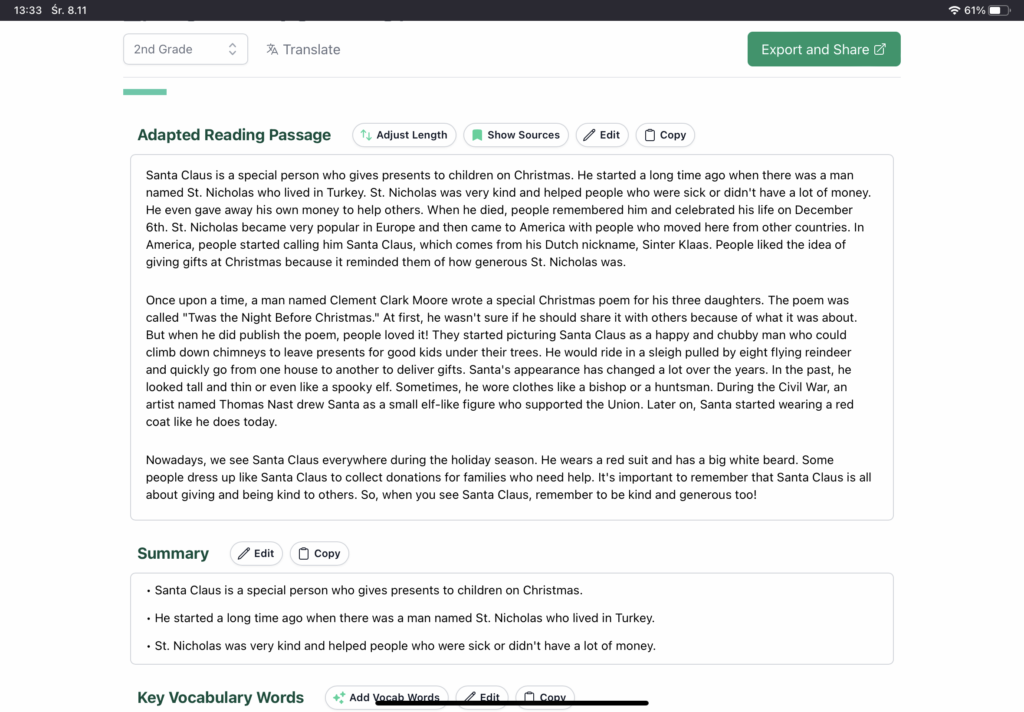Open the 2nd Grade level dropdown
The image size is (1024, 712).
pyautogui.click(x=185, y=49)
